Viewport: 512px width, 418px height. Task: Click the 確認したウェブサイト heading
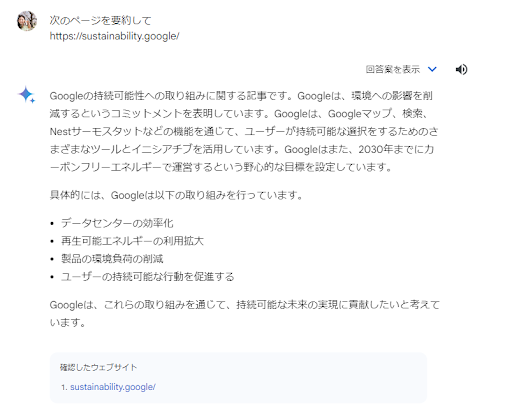tap(98, 367)
